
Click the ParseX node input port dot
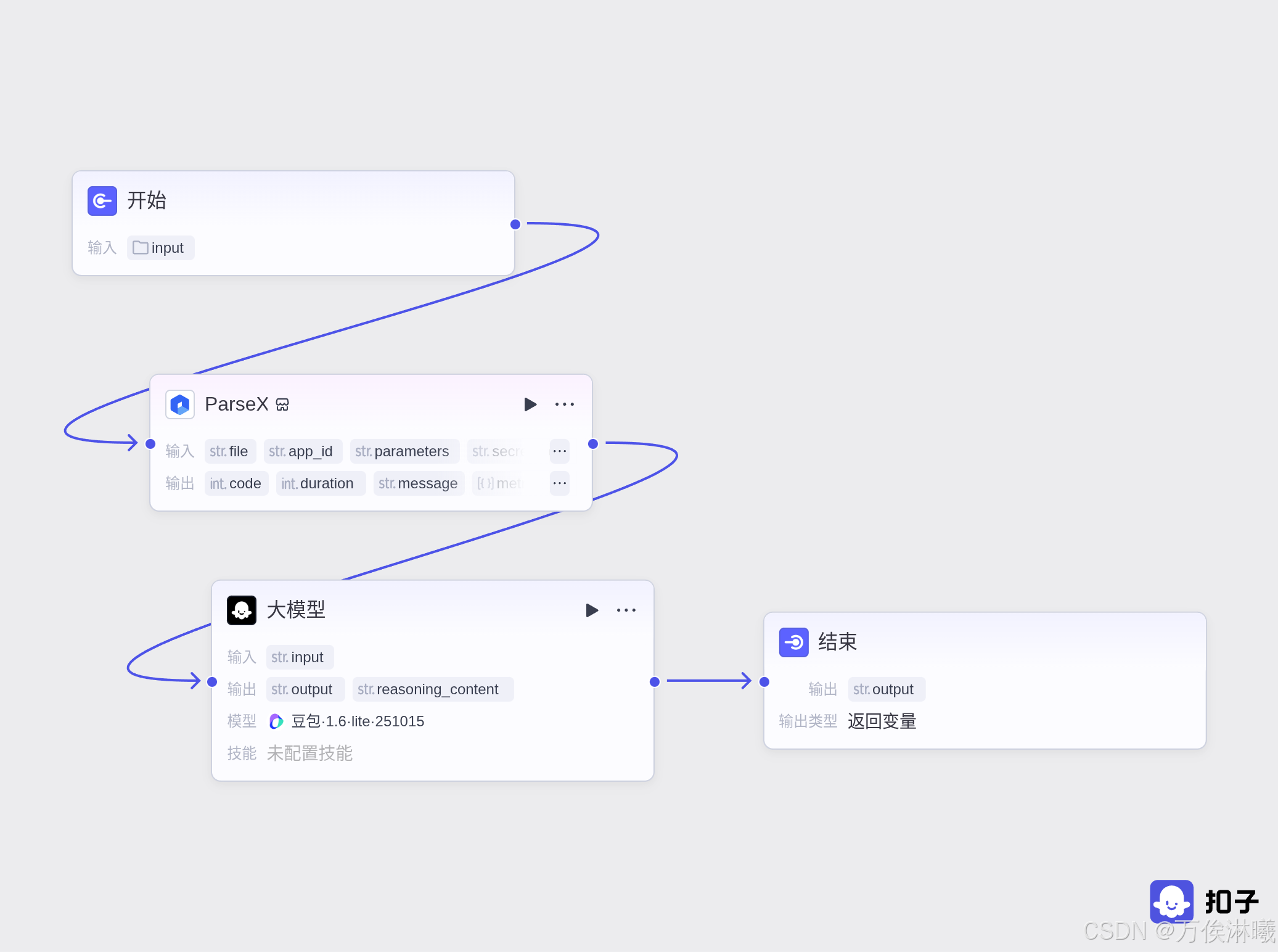[x=150, y=444]
